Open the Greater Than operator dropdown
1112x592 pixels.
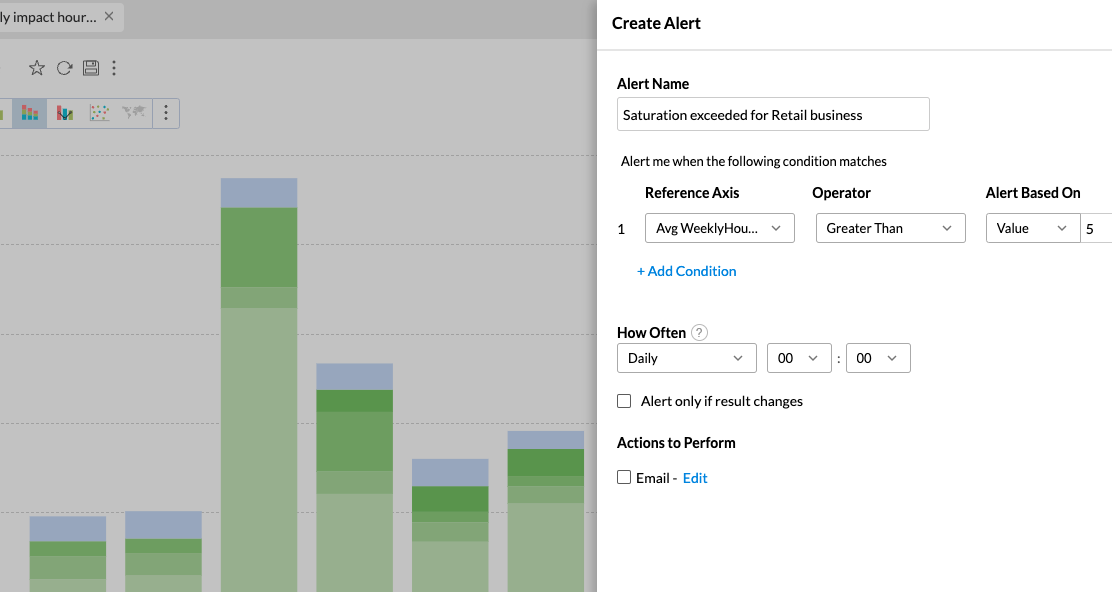[890, 228]
